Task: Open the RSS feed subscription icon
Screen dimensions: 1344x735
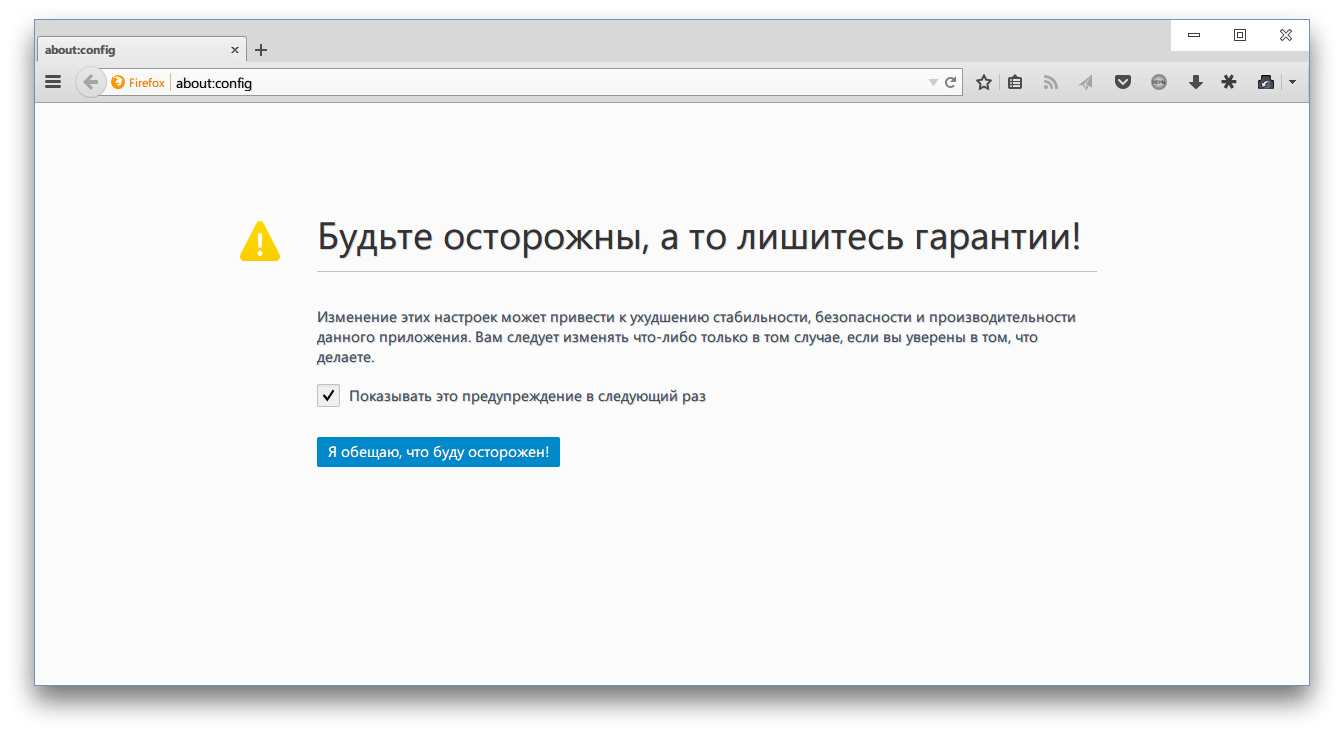Action: tap(1050, 81)
